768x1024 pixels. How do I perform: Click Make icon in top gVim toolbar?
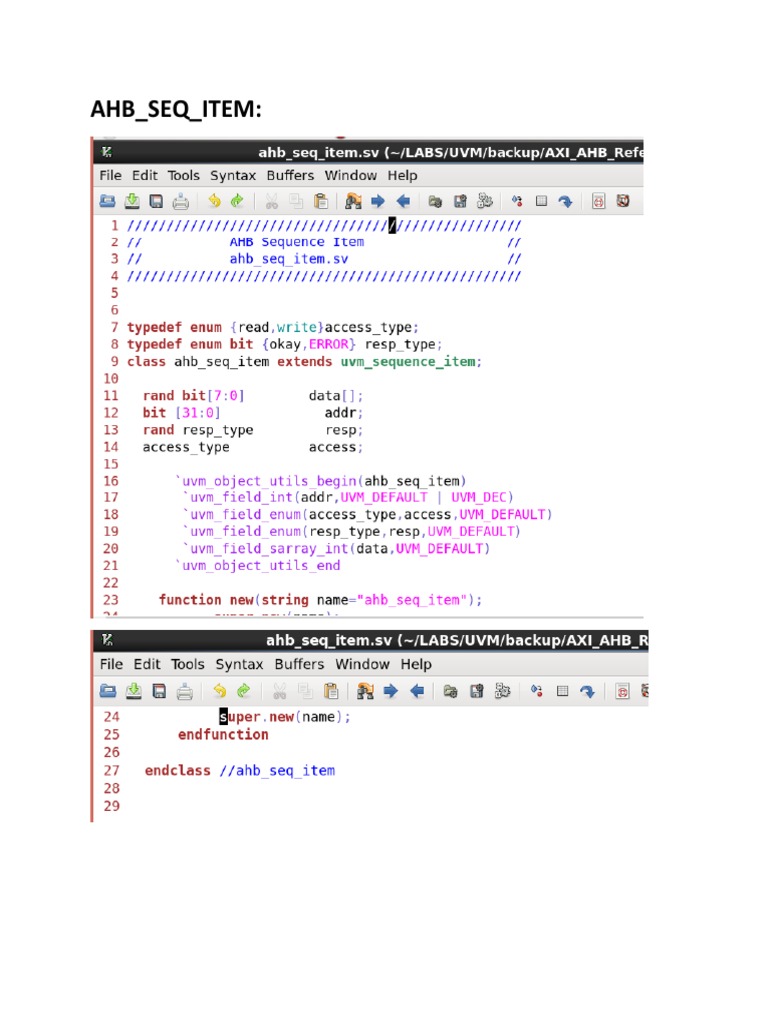[x=517, y=201]
